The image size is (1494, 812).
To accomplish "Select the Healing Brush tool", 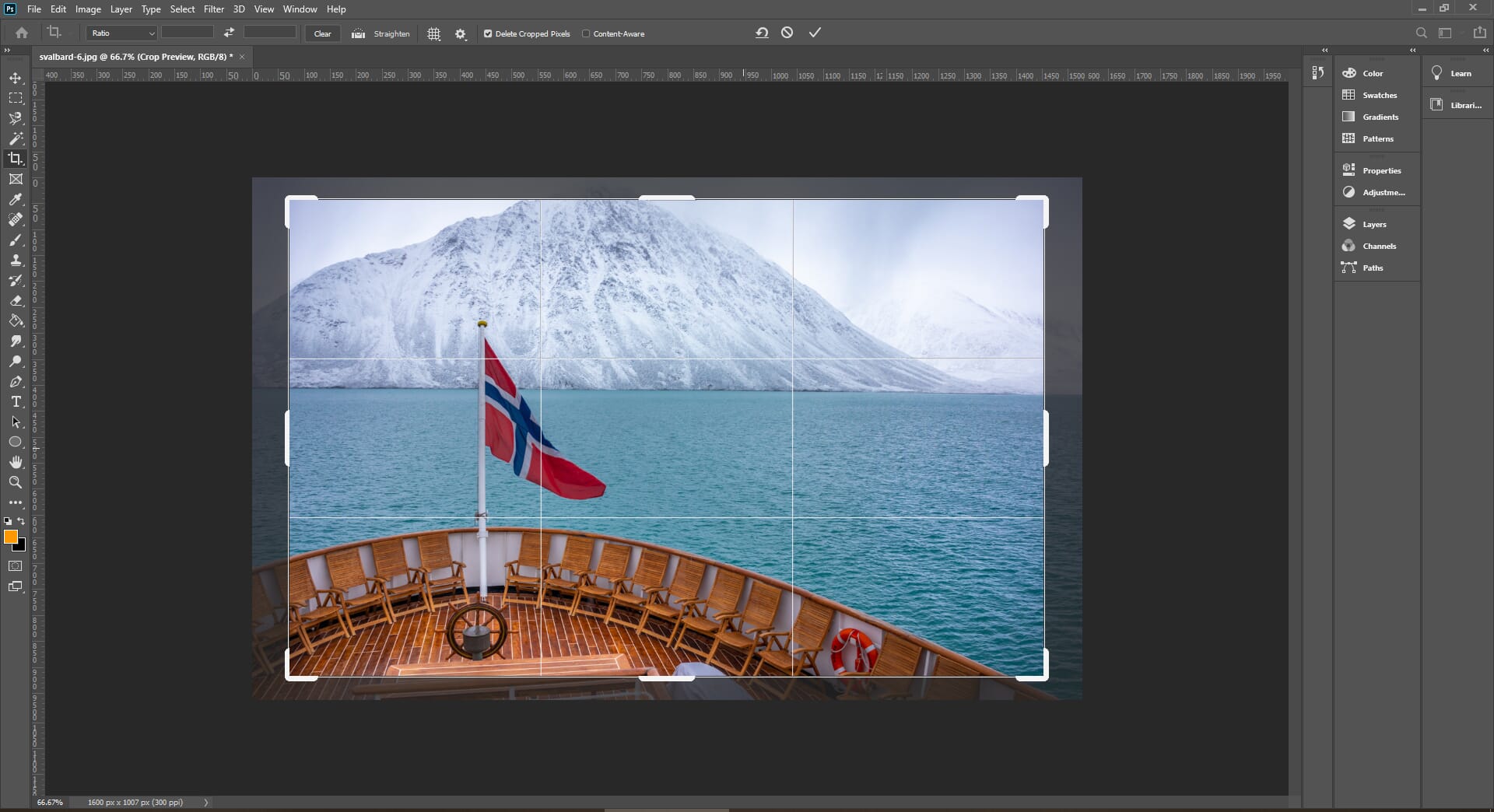I will click(x=16, y=219).
